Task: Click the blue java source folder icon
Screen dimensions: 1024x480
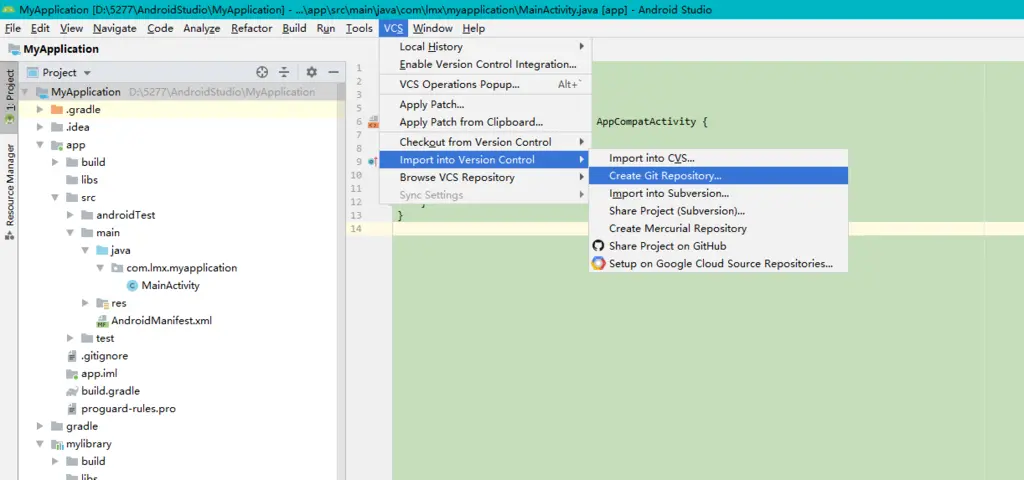Action: (102, 250)
